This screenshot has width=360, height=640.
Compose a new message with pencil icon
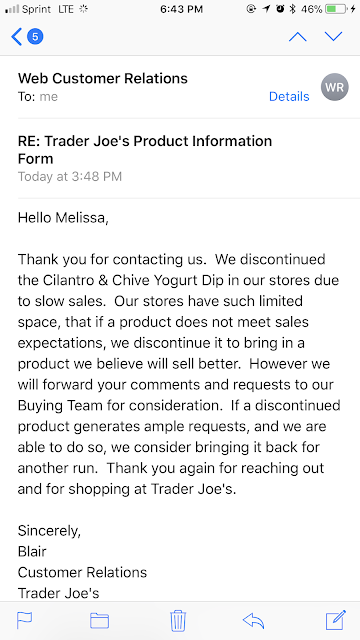(x=336, y=620)
